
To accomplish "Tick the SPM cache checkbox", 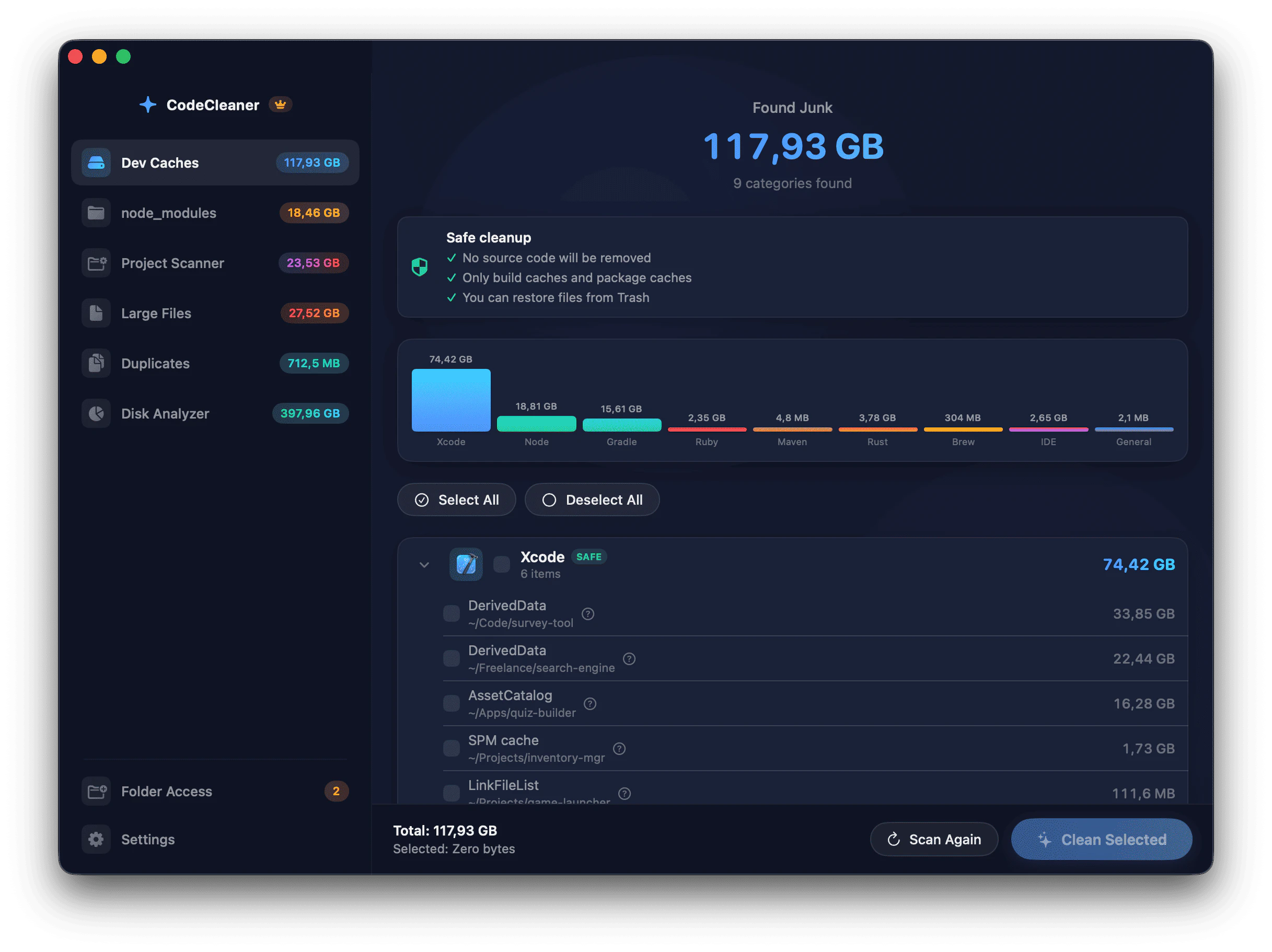I will (x=452, y=748).
